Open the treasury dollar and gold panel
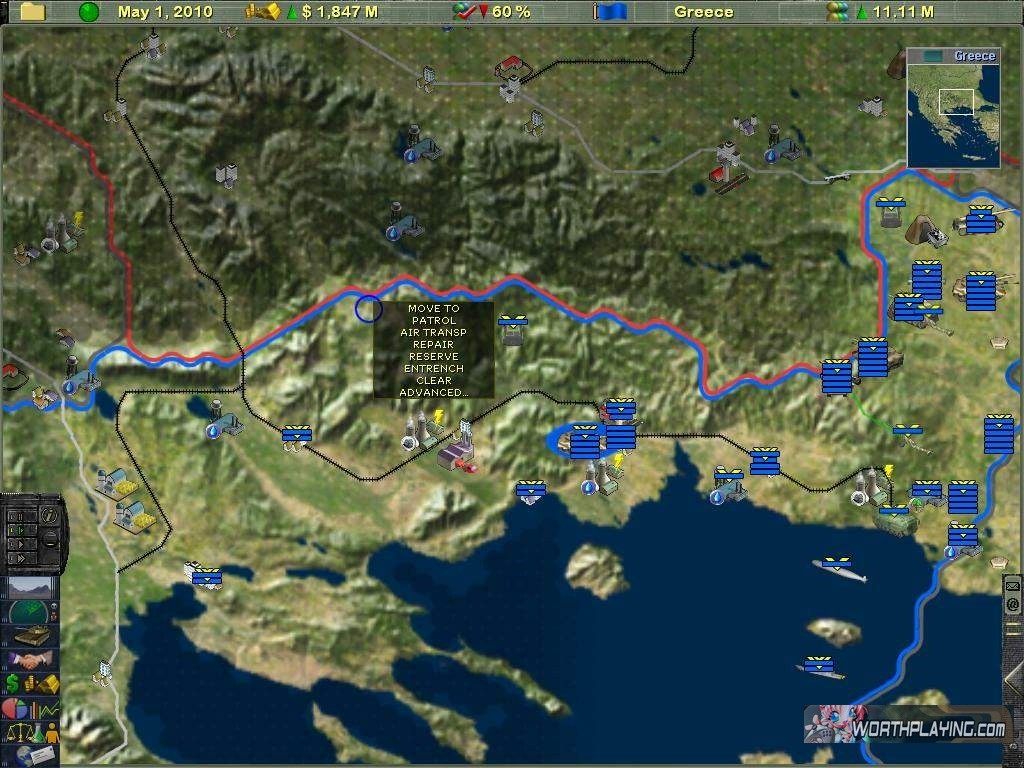This screenshot has height=768, width=1024. click(x=32, y=685)
